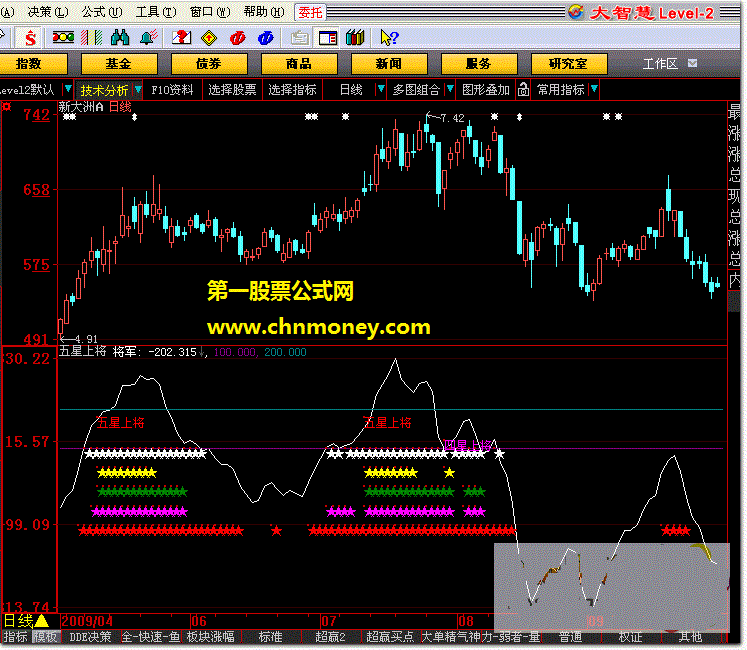The image size is (747, 650).
Task: Click the 五星上将 indicator name label
Action: (x=82, y=351)
